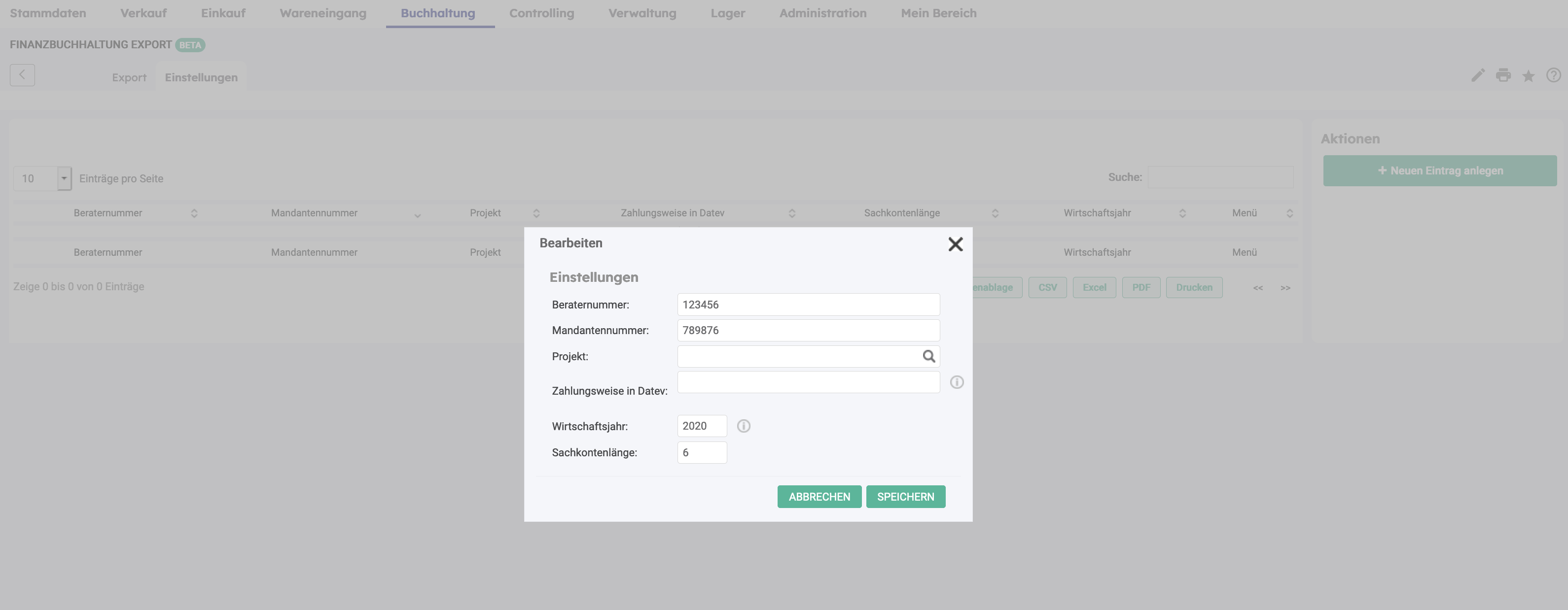Click Neuen Eintrag anlegen button

point(1440,170)
